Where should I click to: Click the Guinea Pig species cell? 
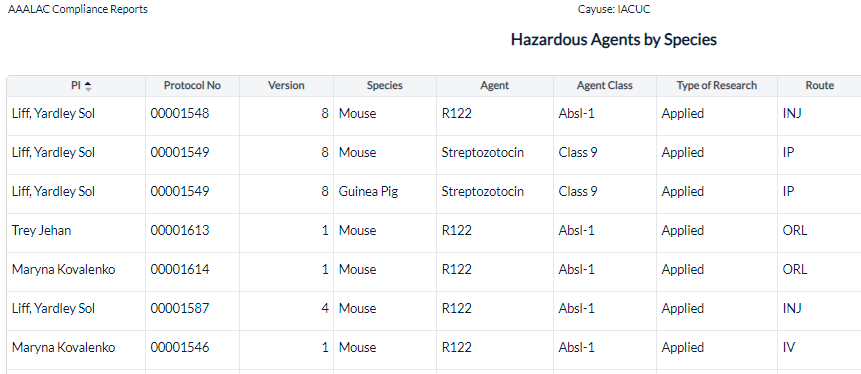385,194
